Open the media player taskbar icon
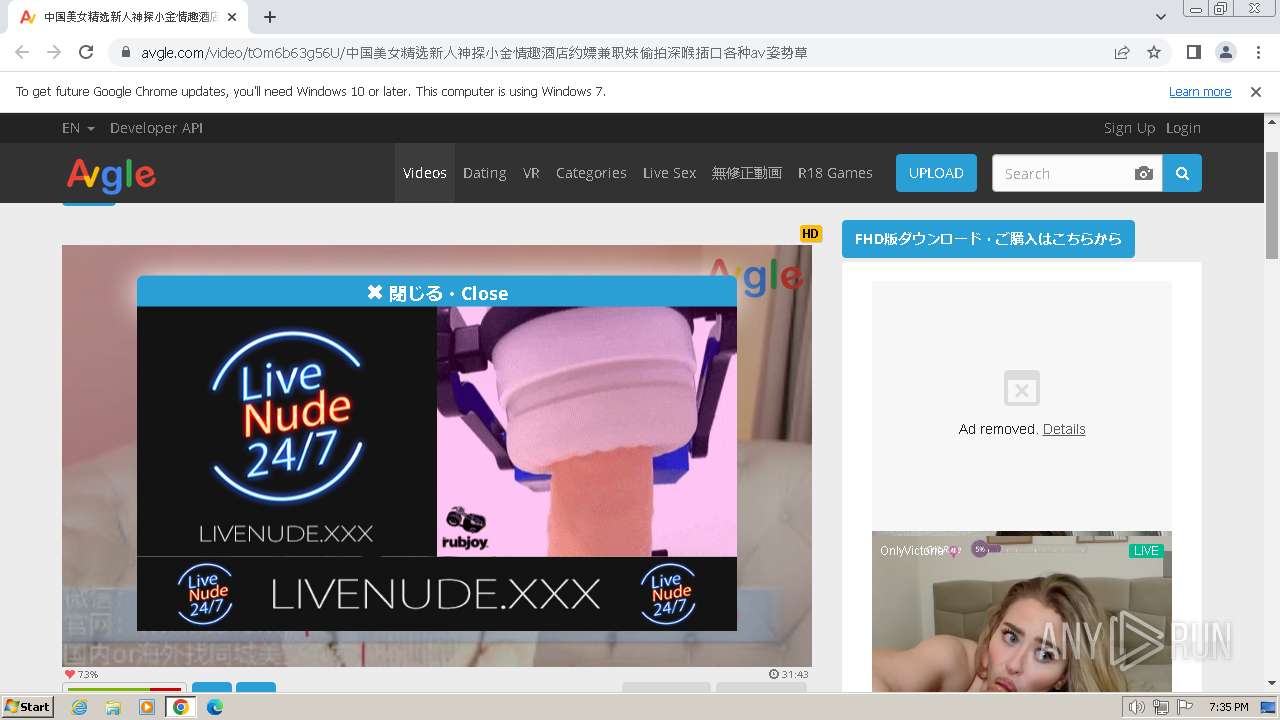This screenshot has height=720, width=1280. coord(147,707)
